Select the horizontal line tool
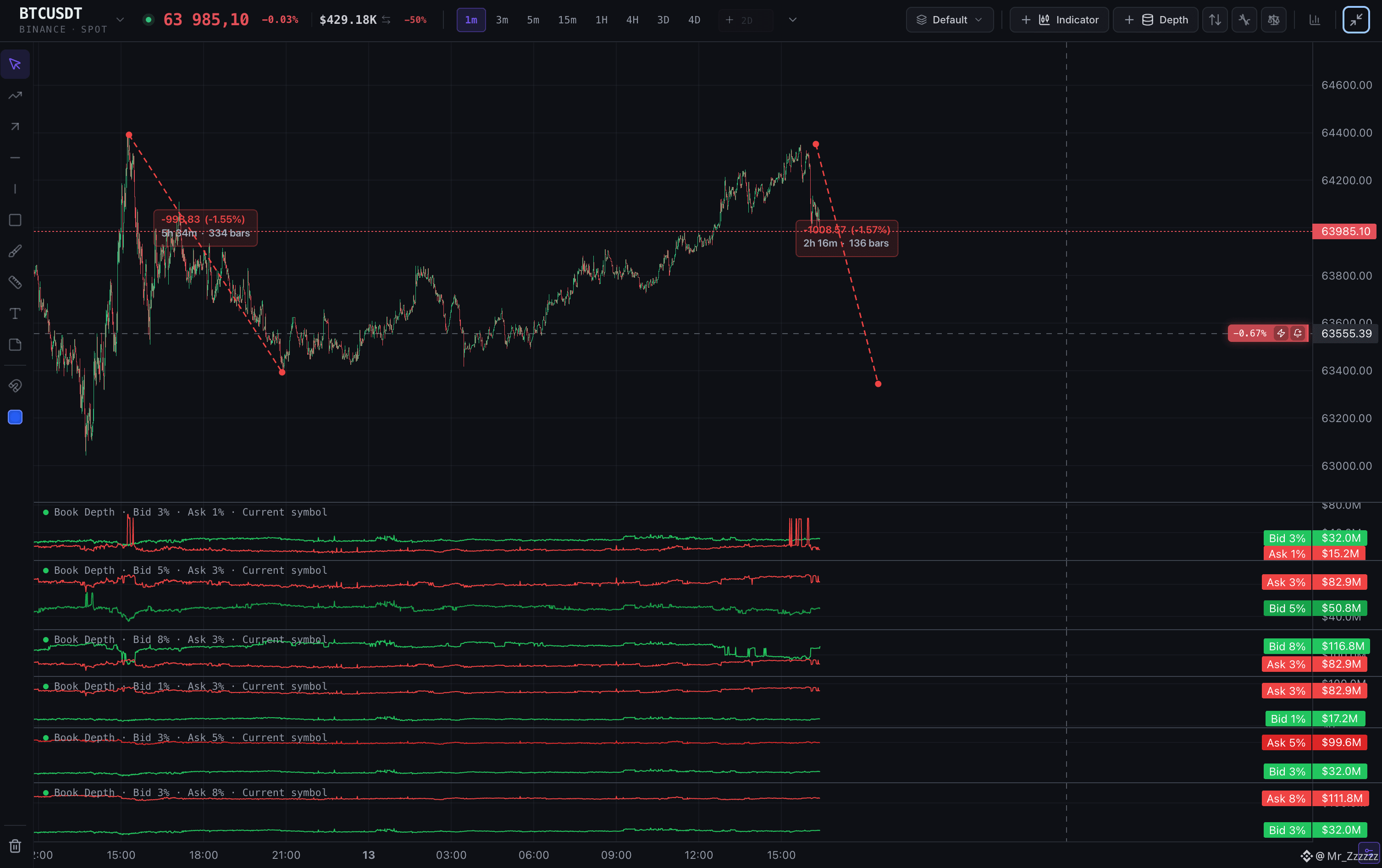Image resolution: width=1382 pixels, height=868 pixels. pos(15,157)
